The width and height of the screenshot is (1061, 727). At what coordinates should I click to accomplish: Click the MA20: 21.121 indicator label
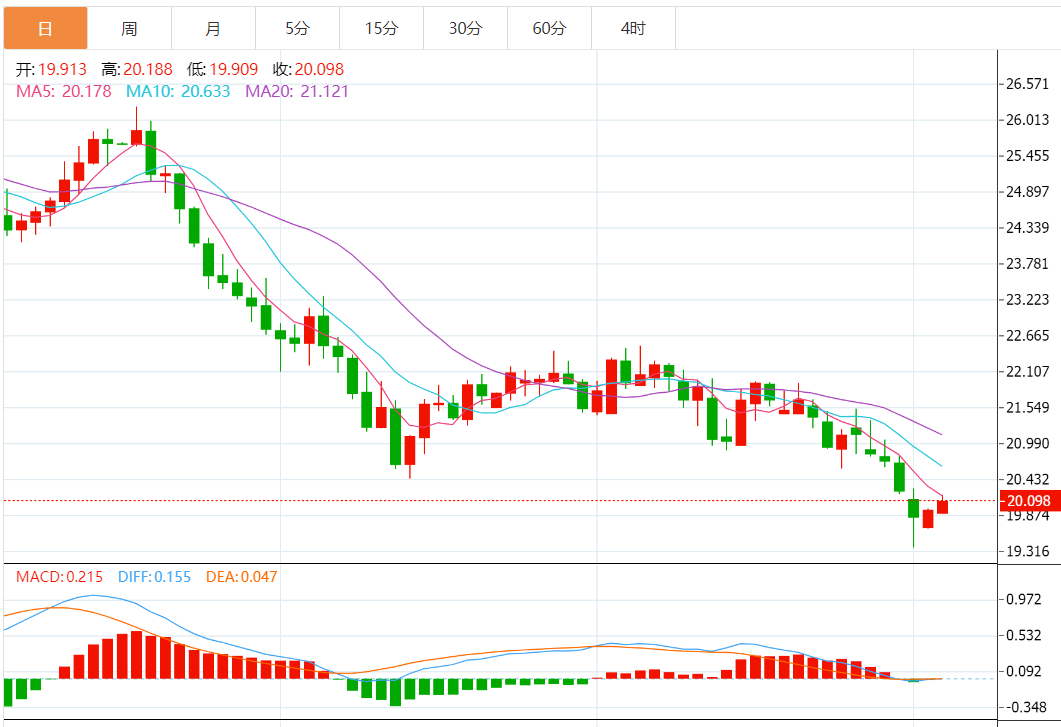297,91
